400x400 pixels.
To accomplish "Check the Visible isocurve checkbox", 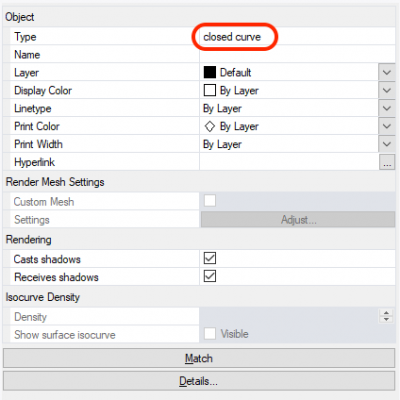I will (210, 333).
